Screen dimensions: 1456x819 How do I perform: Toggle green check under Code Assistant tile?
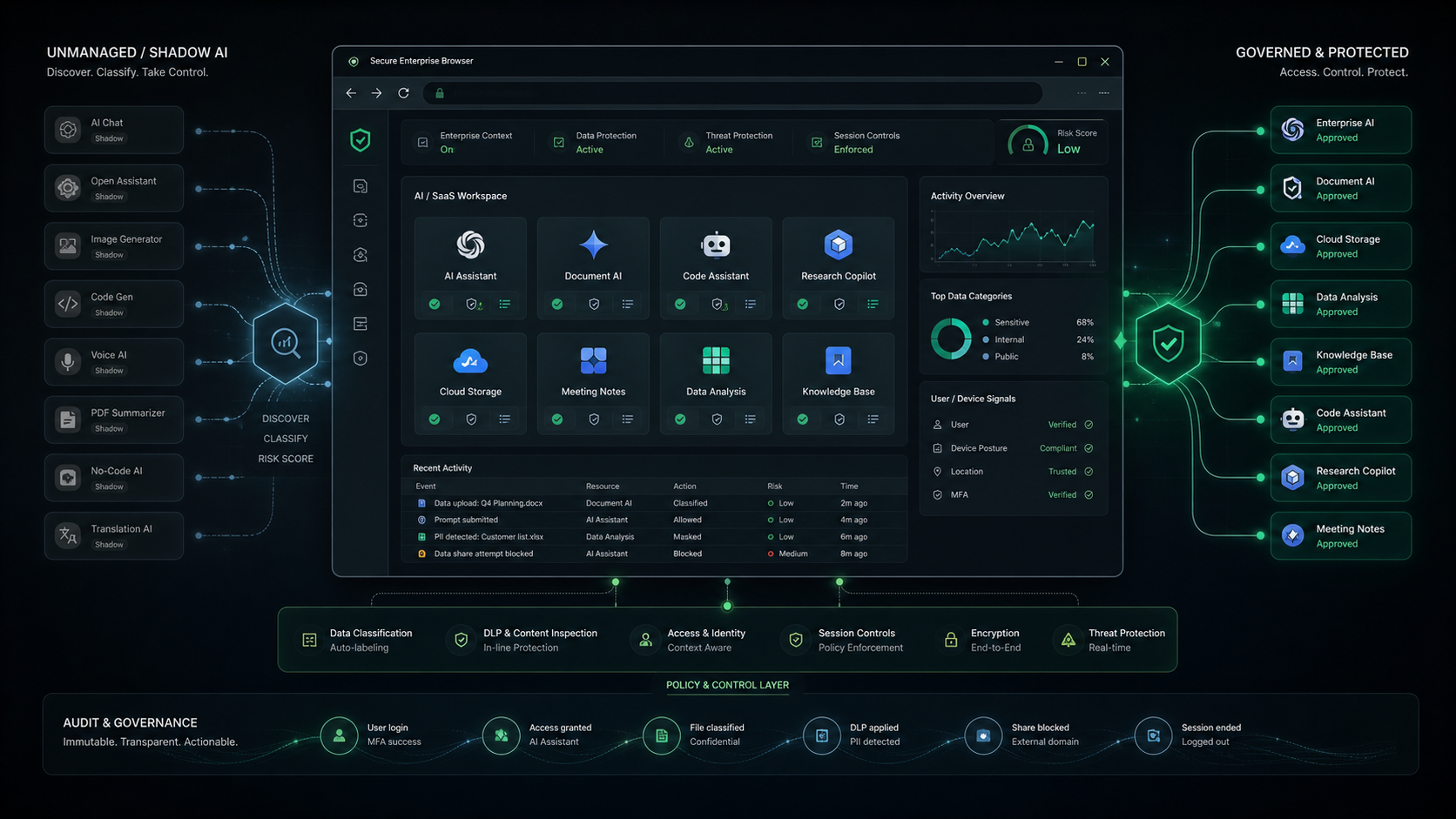pos(680,304)
